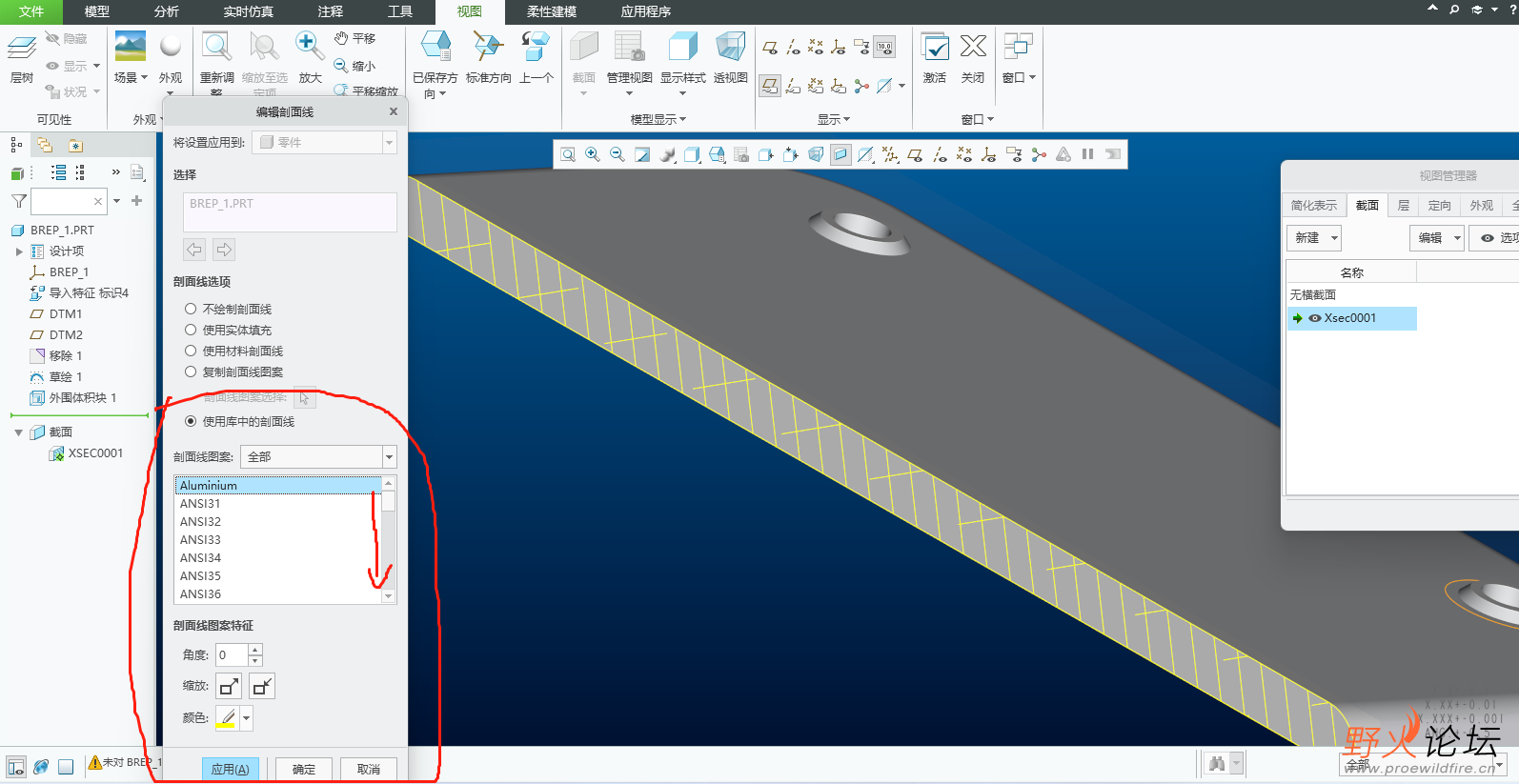Select 使用库中的剖面线 radio option
This screenshot has height=784, width=1519.
coord(191,421)
